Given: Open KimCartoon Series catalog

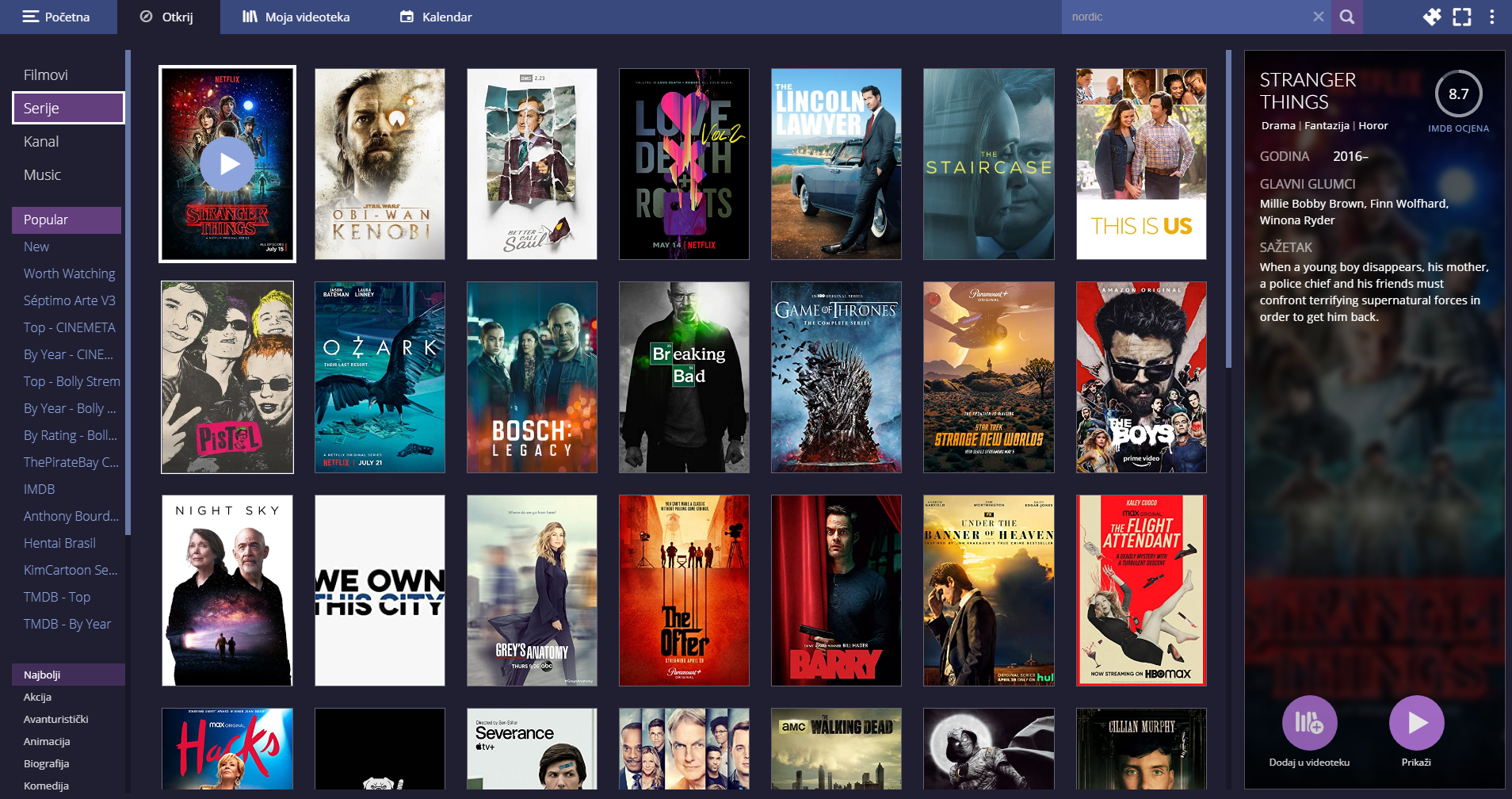Looking at the screenshot, I should tap(67, 570).
